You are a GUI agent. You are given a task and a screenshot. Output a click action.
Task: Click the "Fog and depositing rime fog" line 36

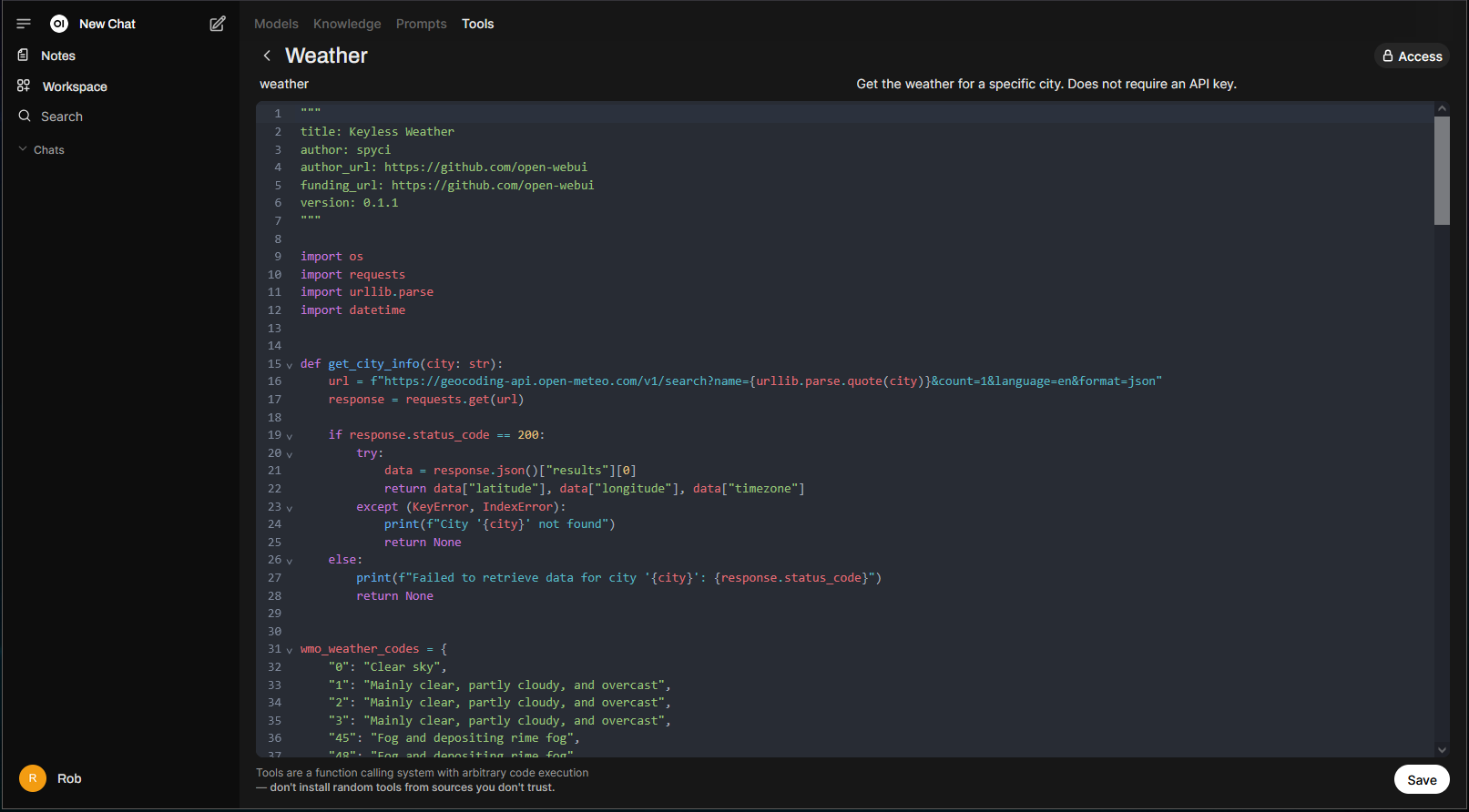(x=454, y=738)
